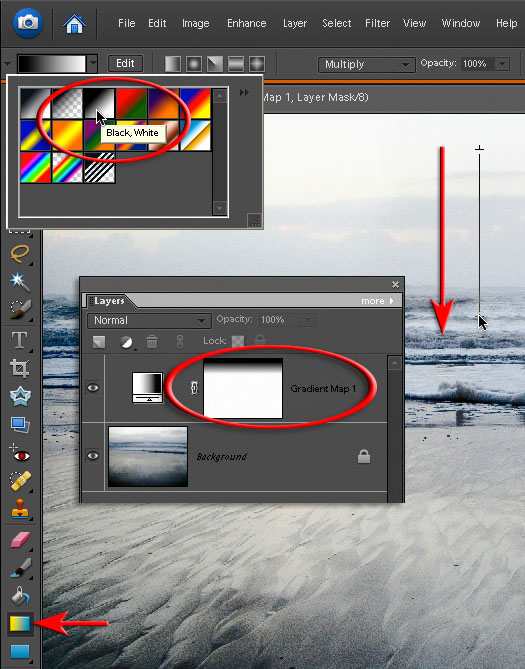The height and width of the screenshot is (669, 525).
Task: Toggle the lock all padlock icon
Action: 260,340
